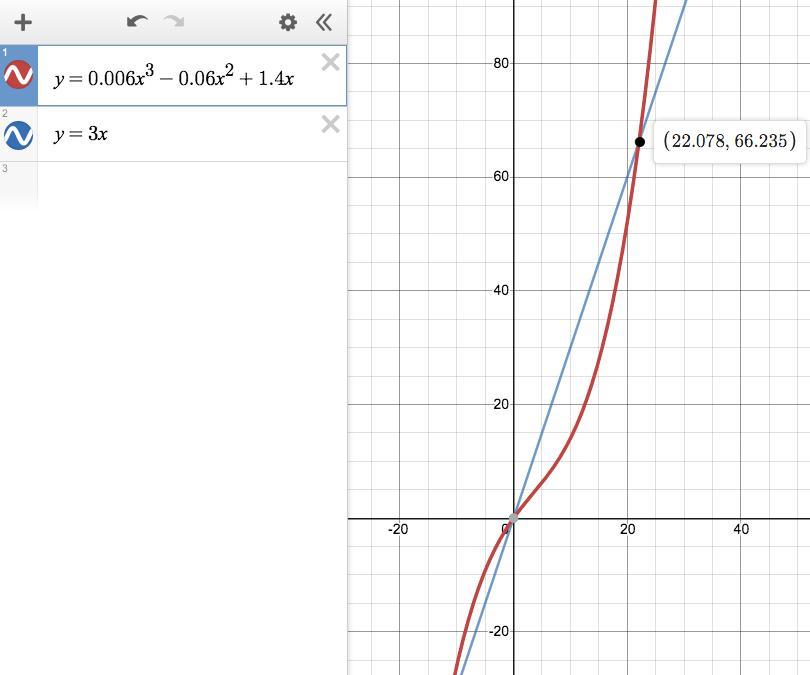Click the 40 label on the x-axis

pyautogui.click(x=741, y=529)
